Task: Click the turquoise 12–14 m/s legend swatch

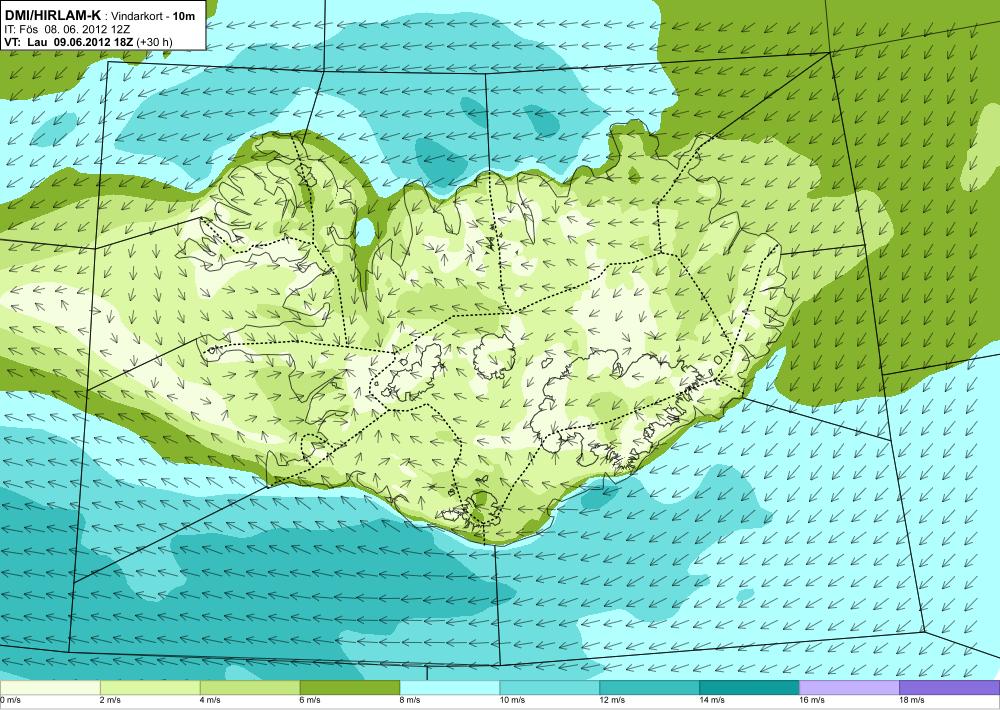Action: click(650, 688)
